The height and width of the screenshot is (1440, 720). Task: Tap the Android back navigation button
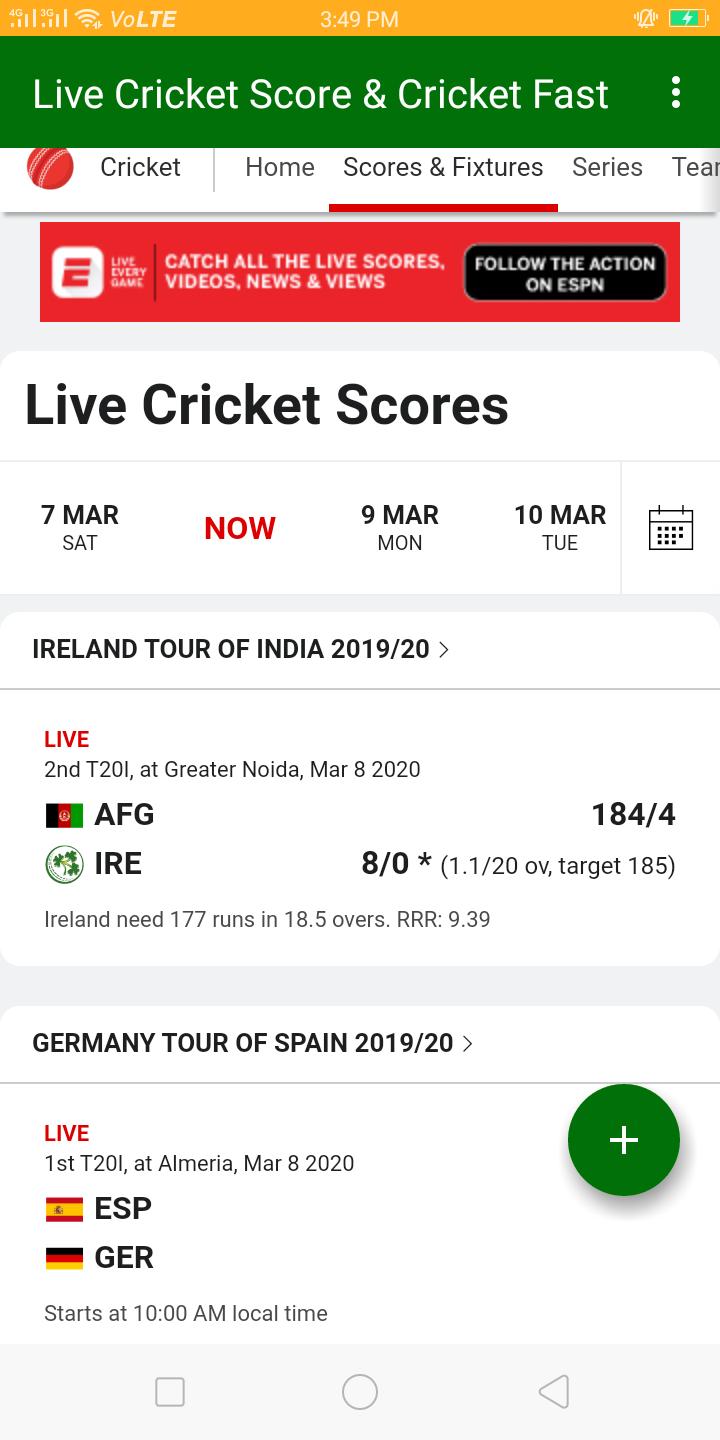554,1391
